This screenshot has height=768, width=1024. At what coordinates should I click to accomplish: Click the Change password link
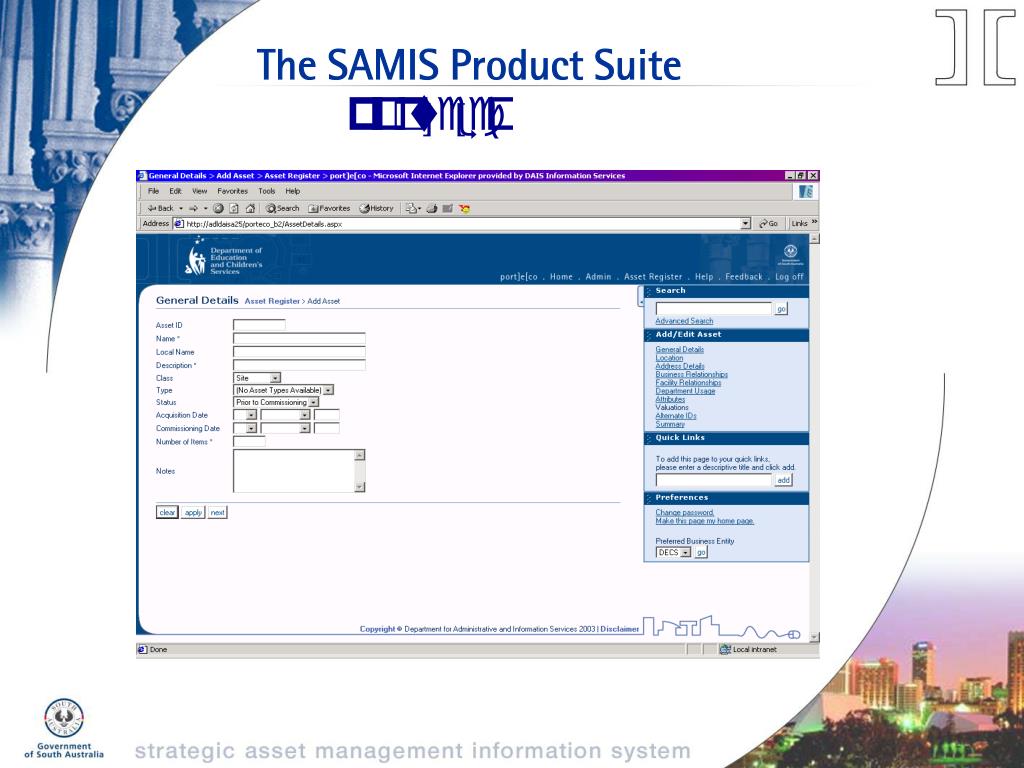pyautogui.click(x=685, y=513)
